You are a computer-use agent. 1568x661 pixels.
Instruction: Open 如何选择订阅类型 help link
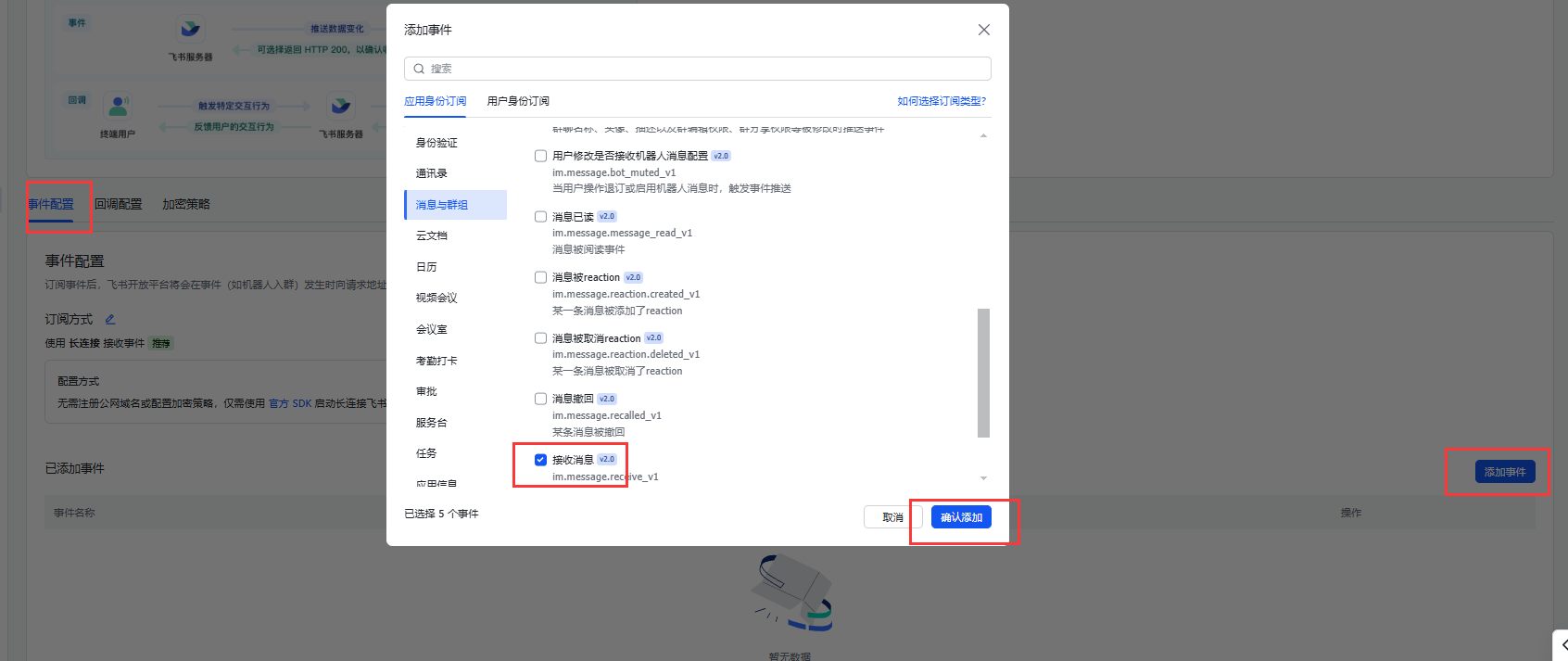coord(942,101)
